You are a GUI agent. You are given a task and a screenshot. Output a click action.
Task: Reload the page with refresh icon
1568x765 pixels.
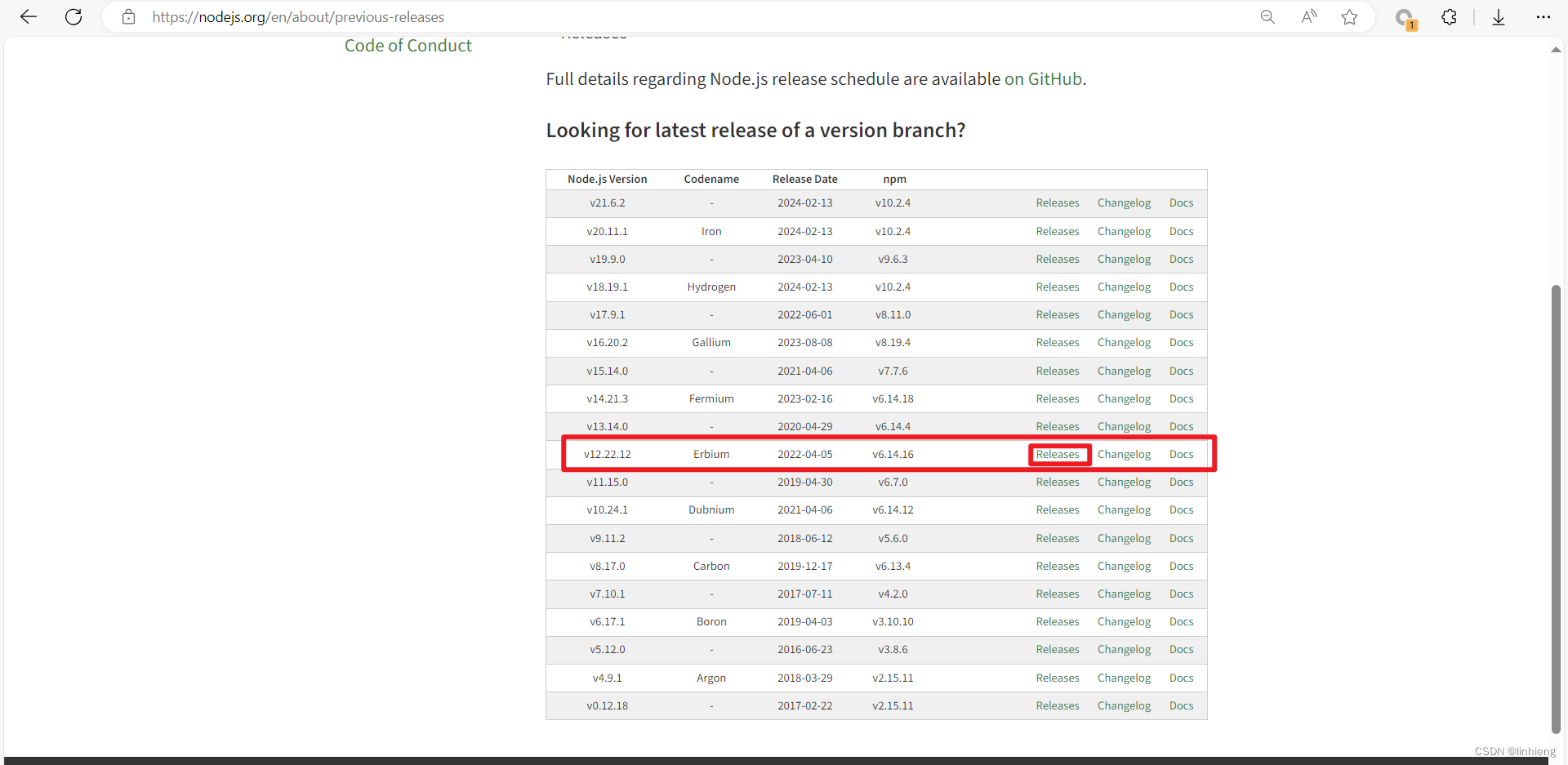(73, 17)
